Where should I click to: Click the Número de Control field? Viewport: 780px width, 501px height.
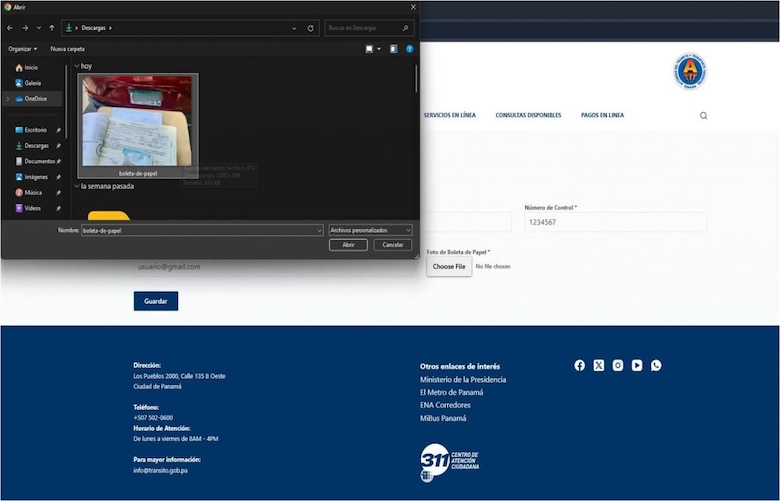pos(615,222)
